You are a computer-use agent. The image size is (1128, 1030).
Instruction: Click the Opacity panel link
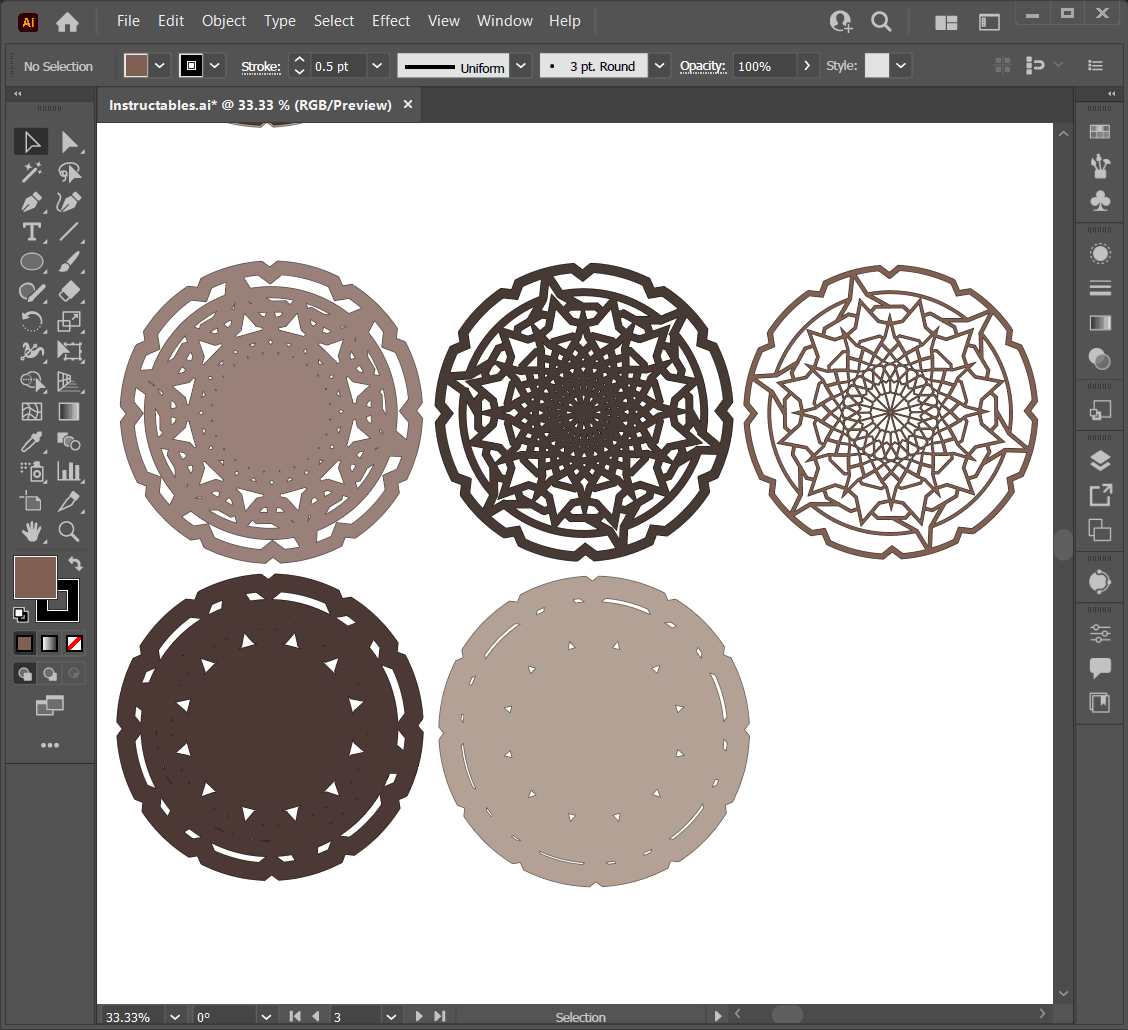(703, 66)
